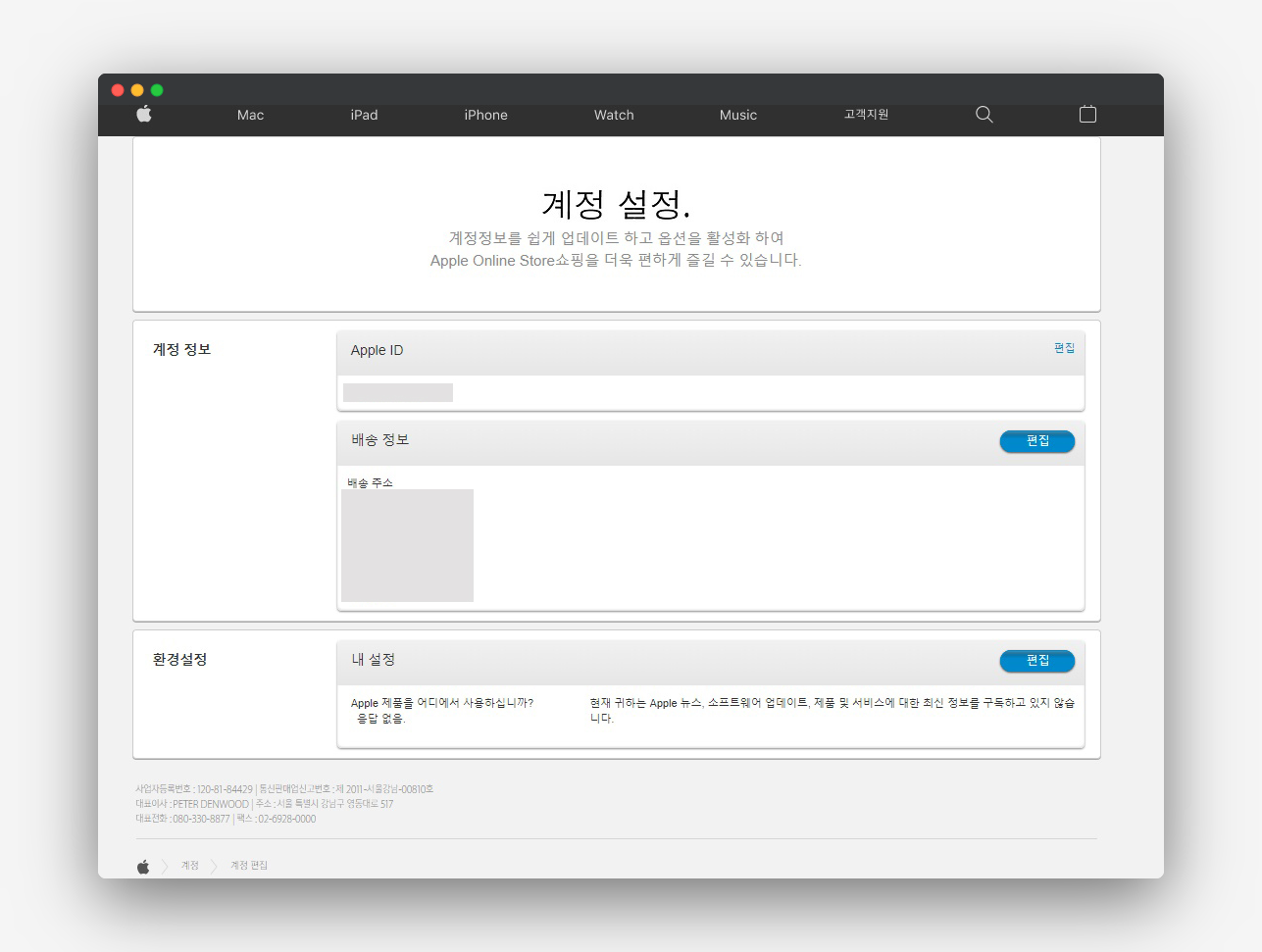Click the 계정 정보 sidebar label
Screen dimensions: 1262x952
click(x=181, y=349)
